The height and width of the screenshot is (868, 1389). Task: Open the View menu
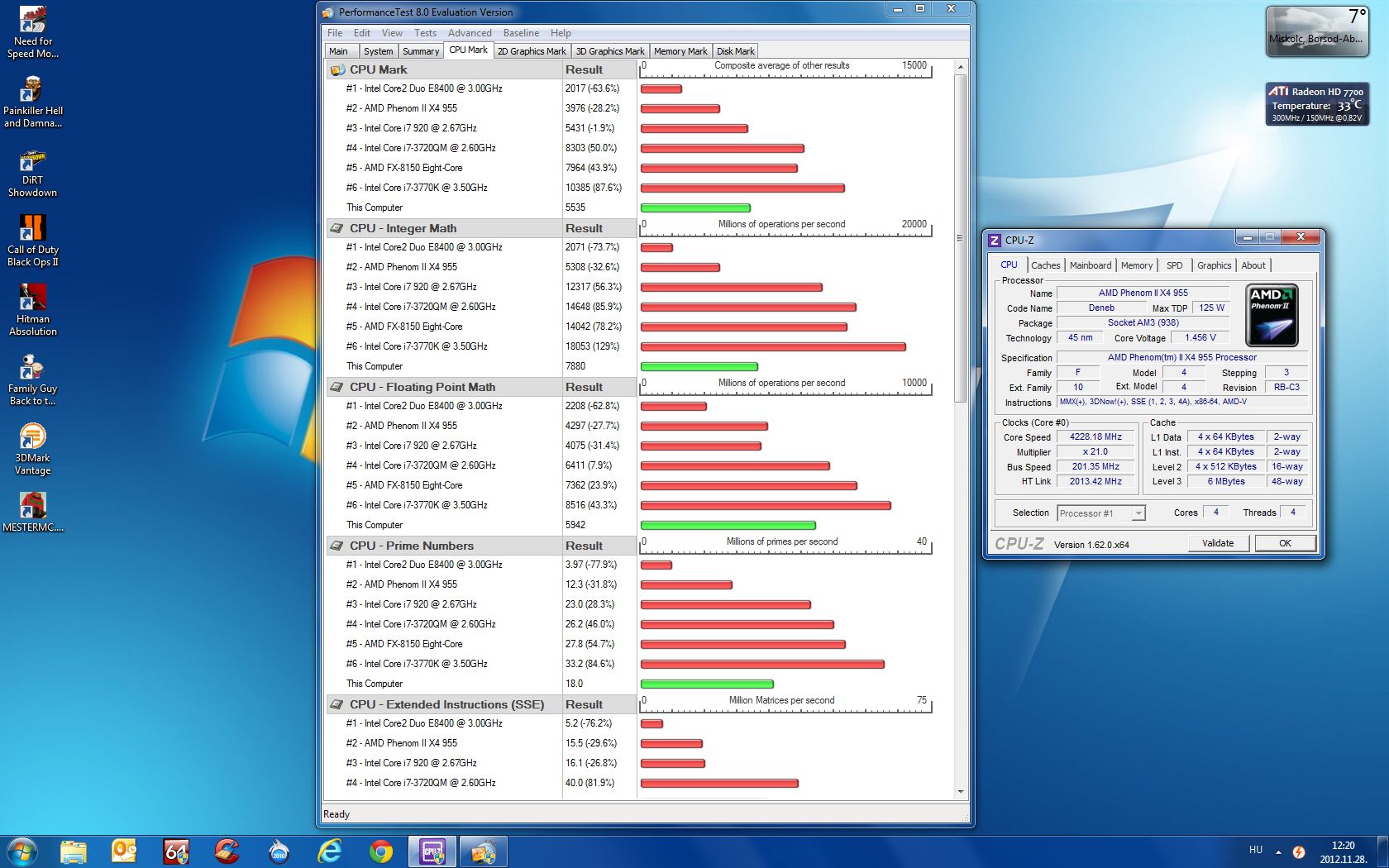pyautogui.click(x=392, y=33)
